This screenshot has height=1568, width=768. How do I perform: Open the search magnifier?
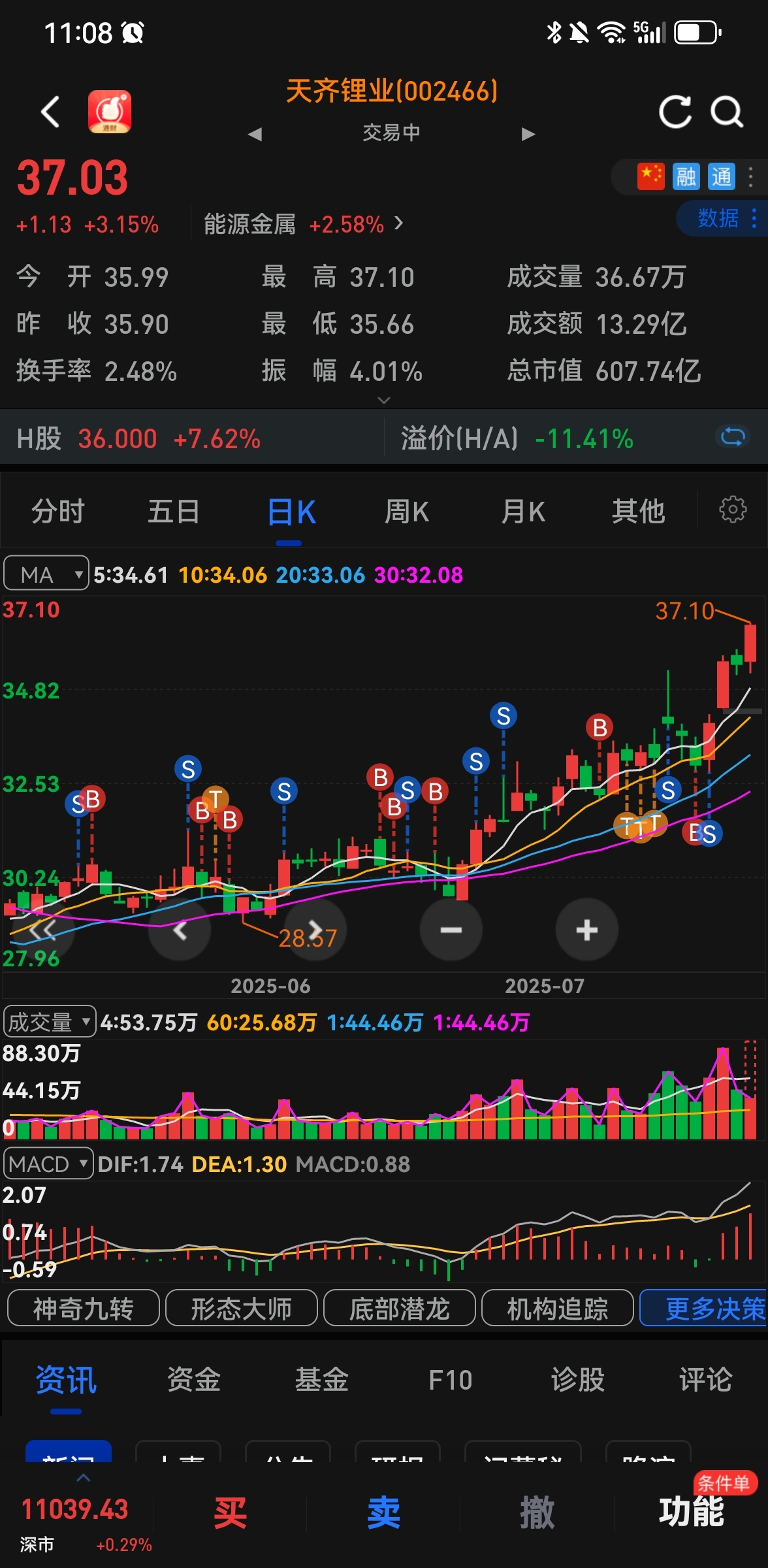[x=727, y=112]
